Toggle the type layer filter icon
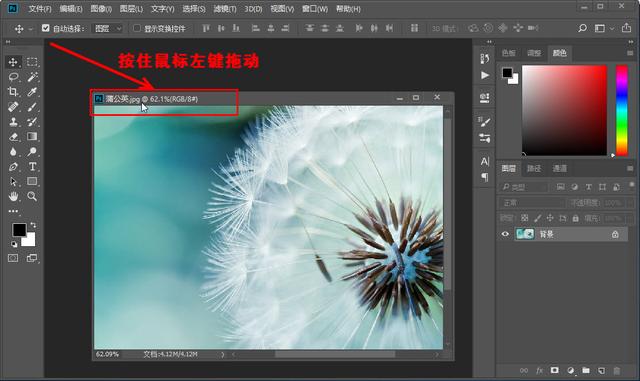Screen dimensions: 640x381 (589, 187)
